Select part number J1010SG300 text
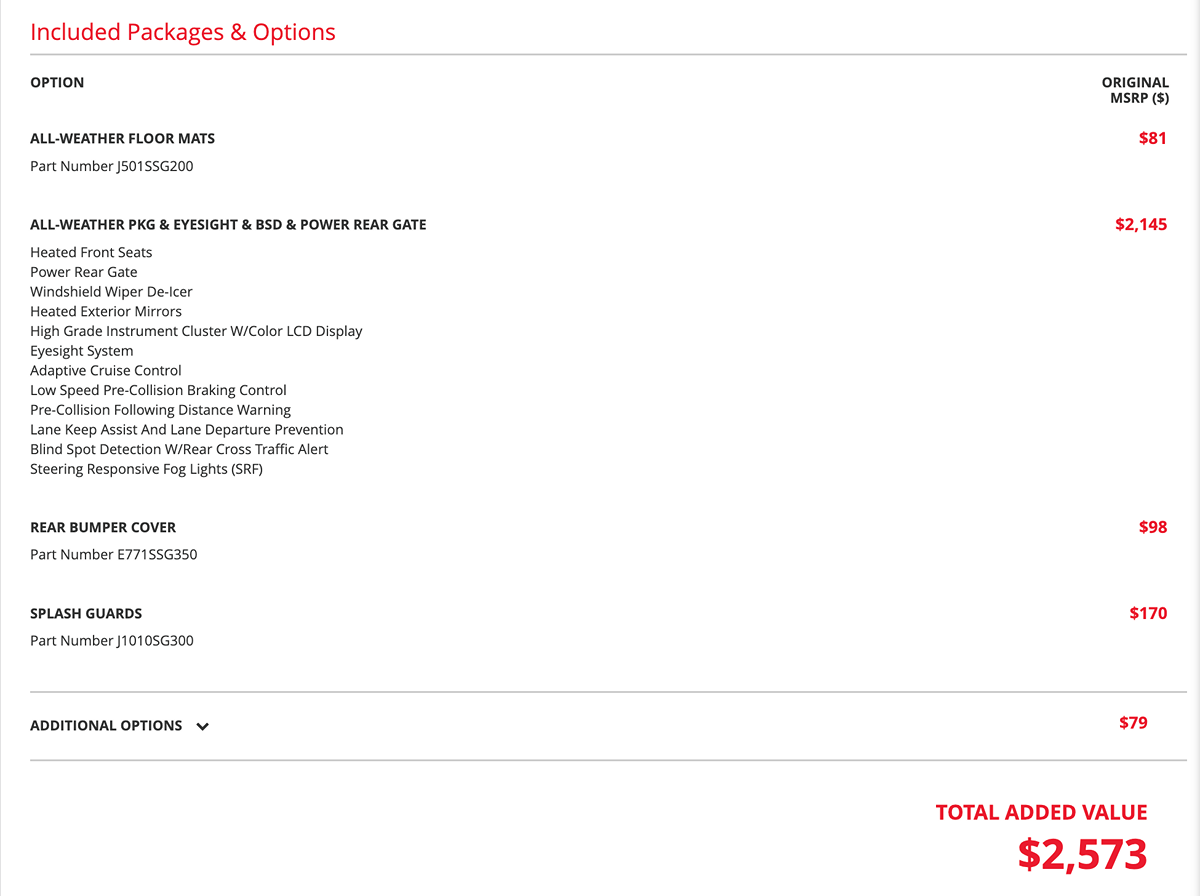 (x=112, y=641)
